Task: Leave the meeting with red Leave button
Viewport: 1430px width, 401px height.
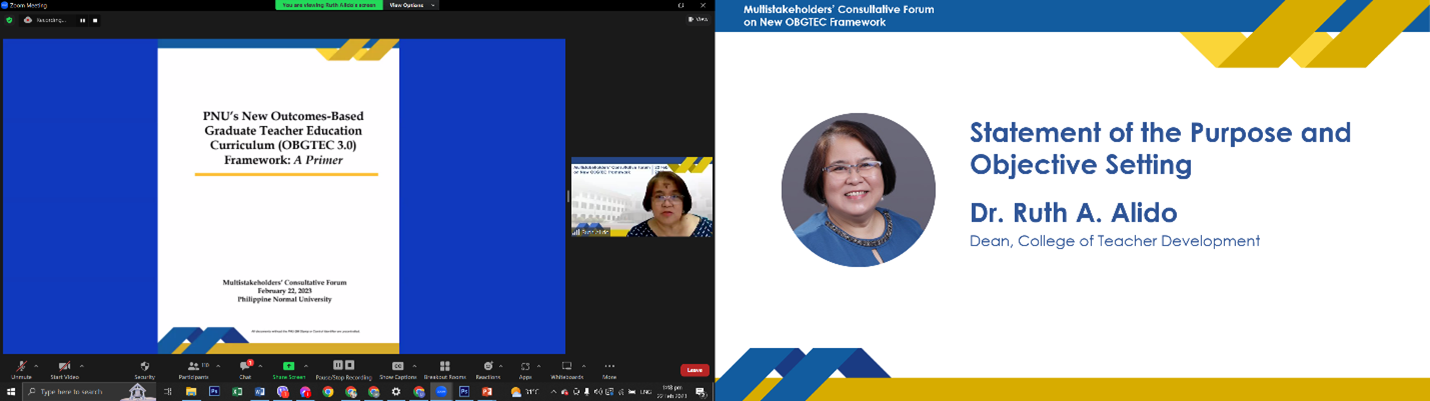Action: (x=694, y=370)
